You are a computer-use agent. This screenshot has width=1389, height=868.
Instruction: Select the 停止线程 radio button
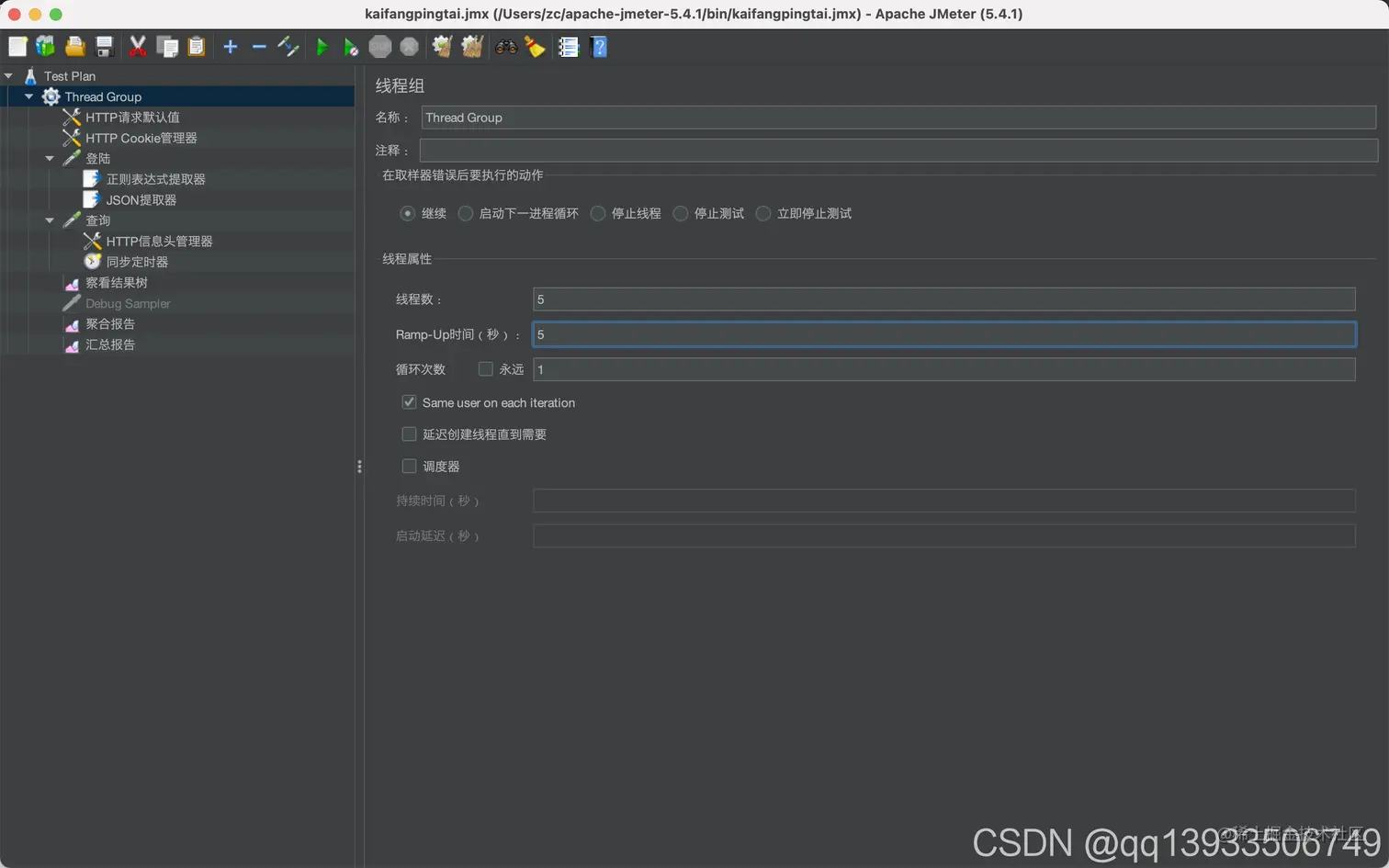[598, 213]
